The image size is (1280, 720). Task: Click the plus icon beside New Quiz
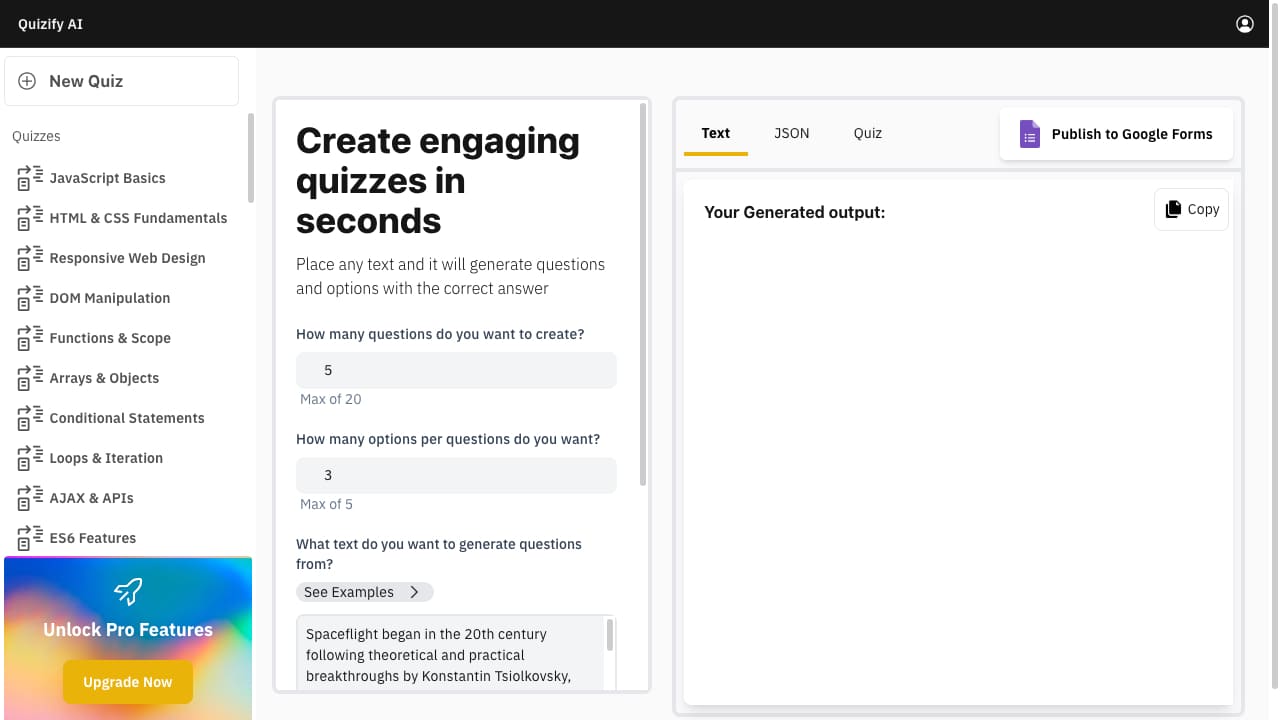coord(28,81)
